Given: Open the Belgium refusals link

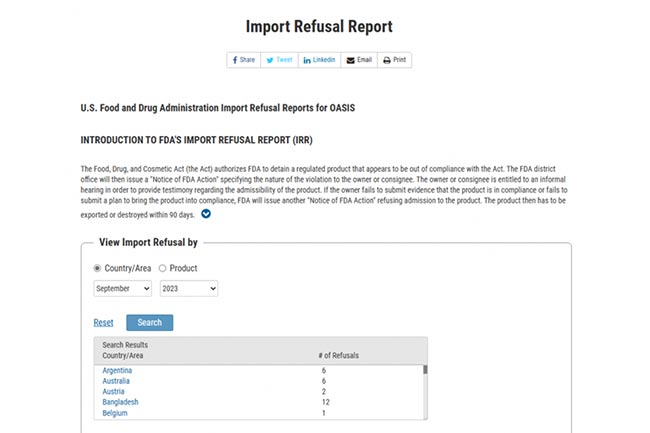Looking at the screenshot, I should 115,413.
